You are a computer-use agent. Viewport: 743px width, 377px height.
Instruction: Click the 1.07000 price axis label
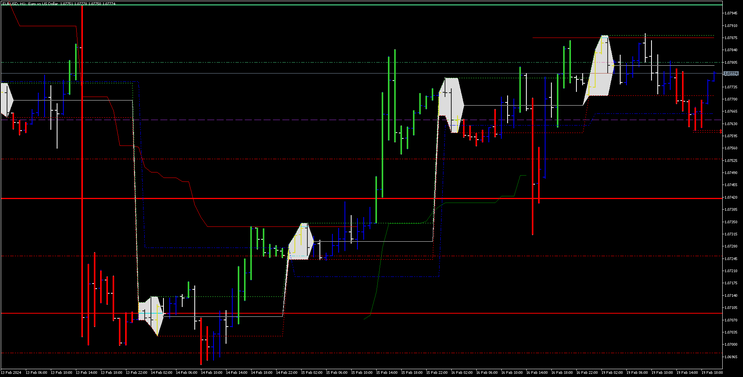pyautogui.click(x=731, y=344)
